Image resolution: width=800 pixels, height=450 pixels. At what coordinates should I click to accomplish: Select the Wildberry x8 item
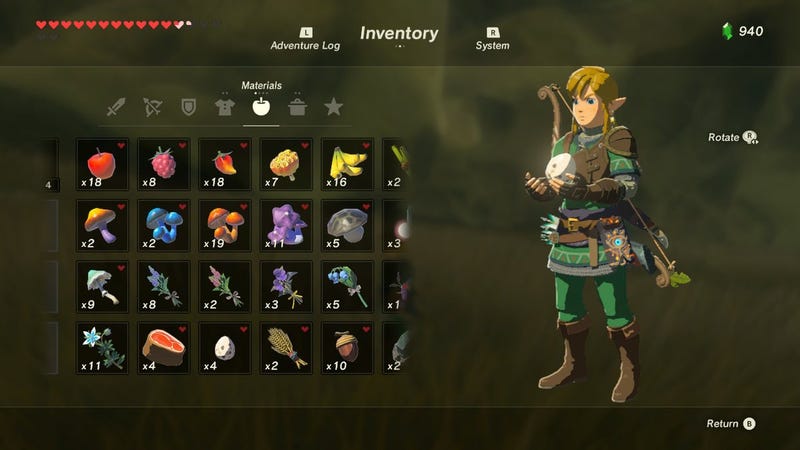pyautogui.click(x=163, y=164)
